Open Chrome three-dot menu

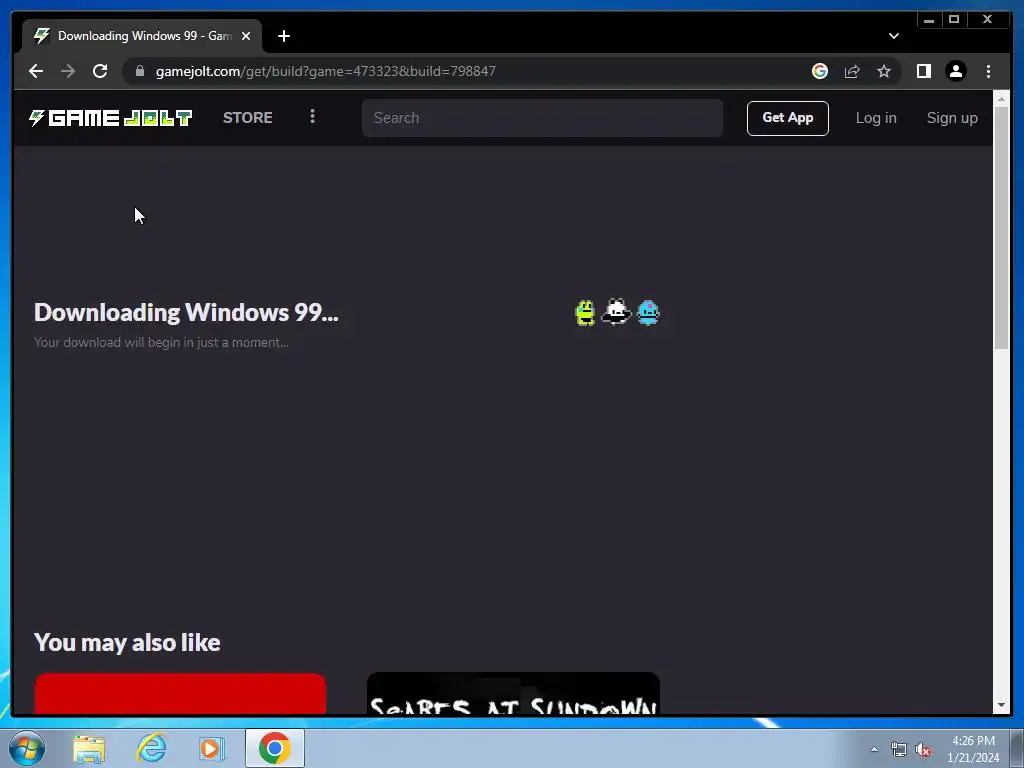tap(988, 71)
